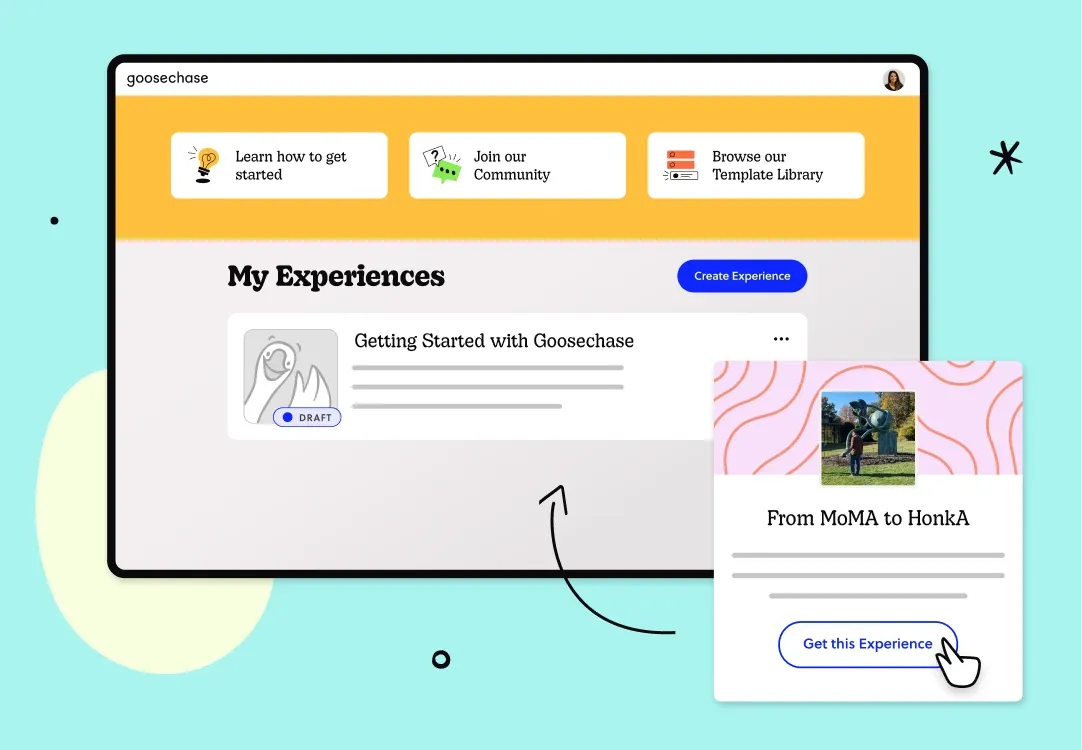Viewport: 1082px width, 750px height.
Task: Click the lightbulb icon on the Learn card
Action: [204, 165]
